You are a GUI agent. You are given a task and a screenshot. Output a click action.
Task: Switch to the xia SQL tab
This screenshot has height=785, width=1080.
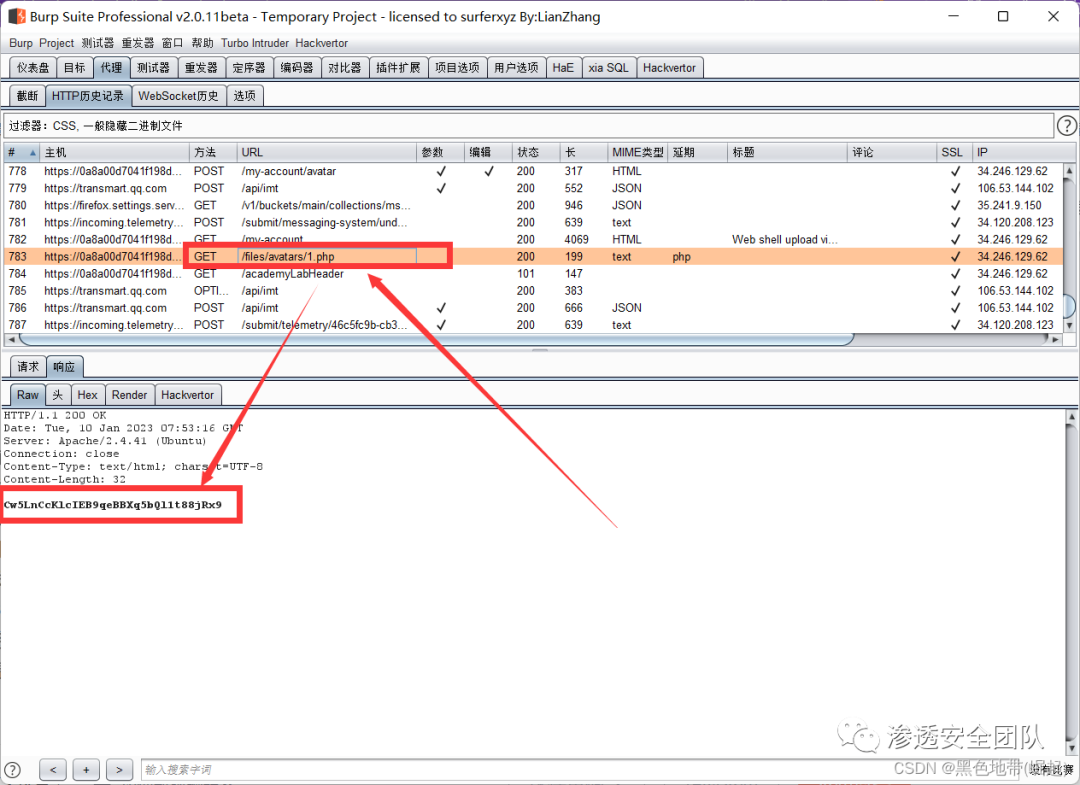(x=608, y=67)
